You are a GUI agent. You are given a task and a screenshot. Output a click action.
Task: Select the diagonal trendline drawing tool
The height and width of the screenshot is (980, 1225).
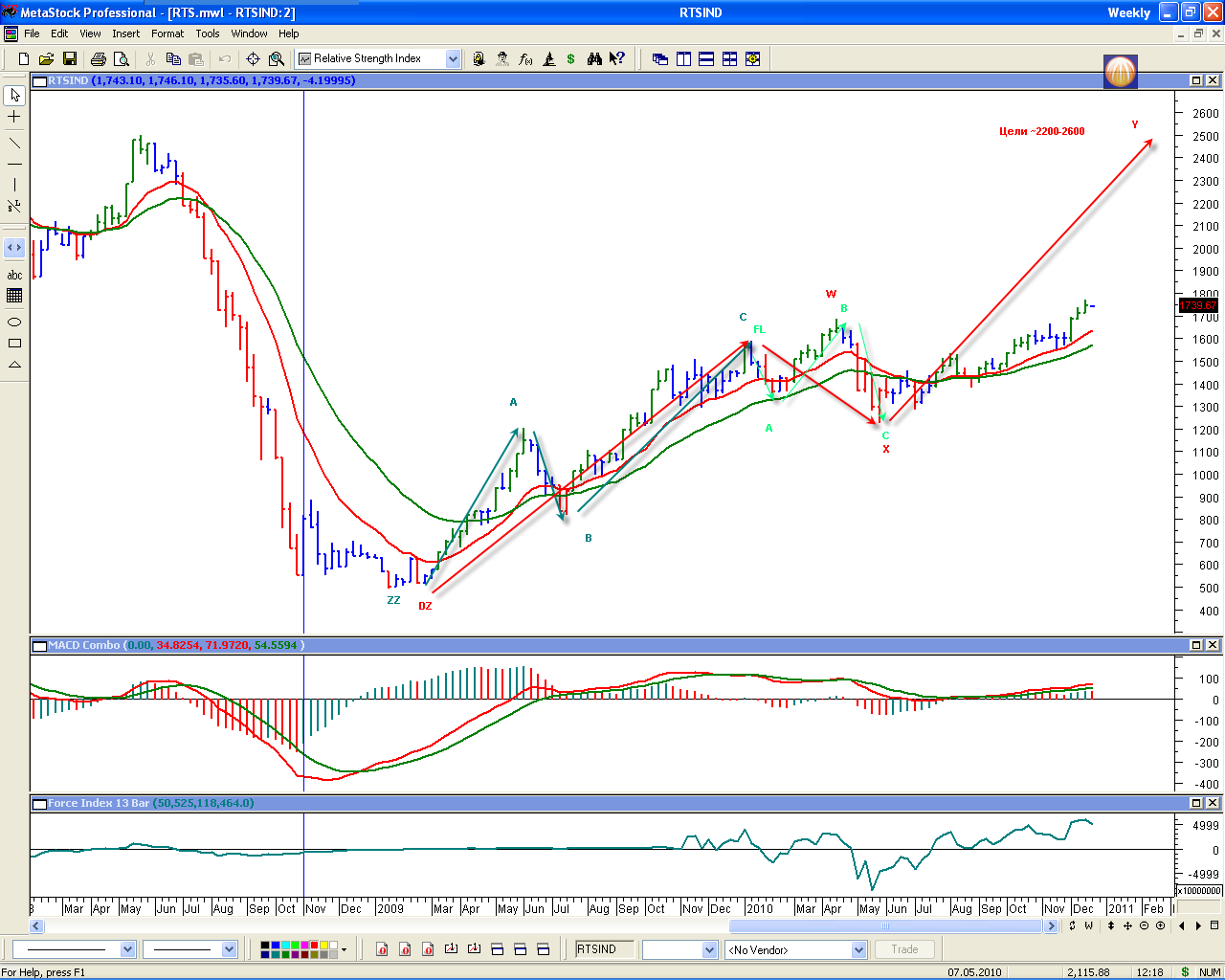[14, 144]
